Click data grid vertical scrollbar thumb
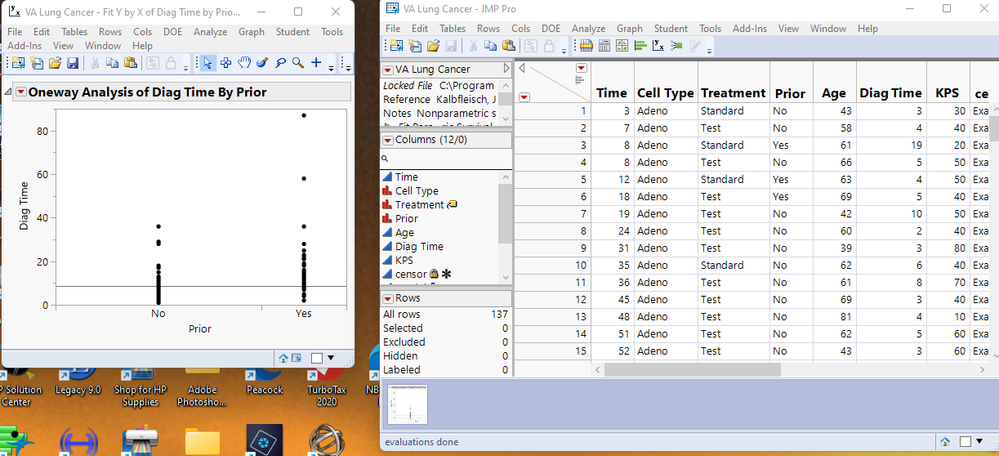999x456 pixels. click(x=993, y=129)
